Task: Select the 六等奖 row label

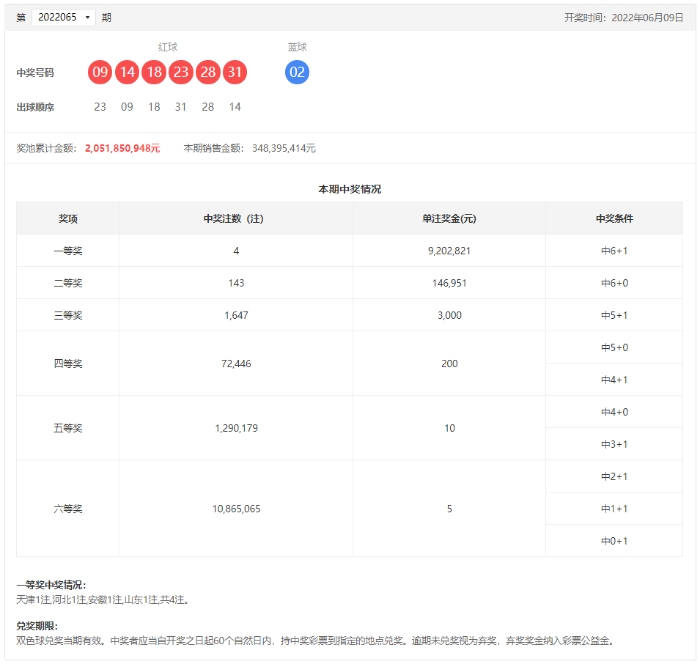Action: pyautogui.click(x=68, y=508)
